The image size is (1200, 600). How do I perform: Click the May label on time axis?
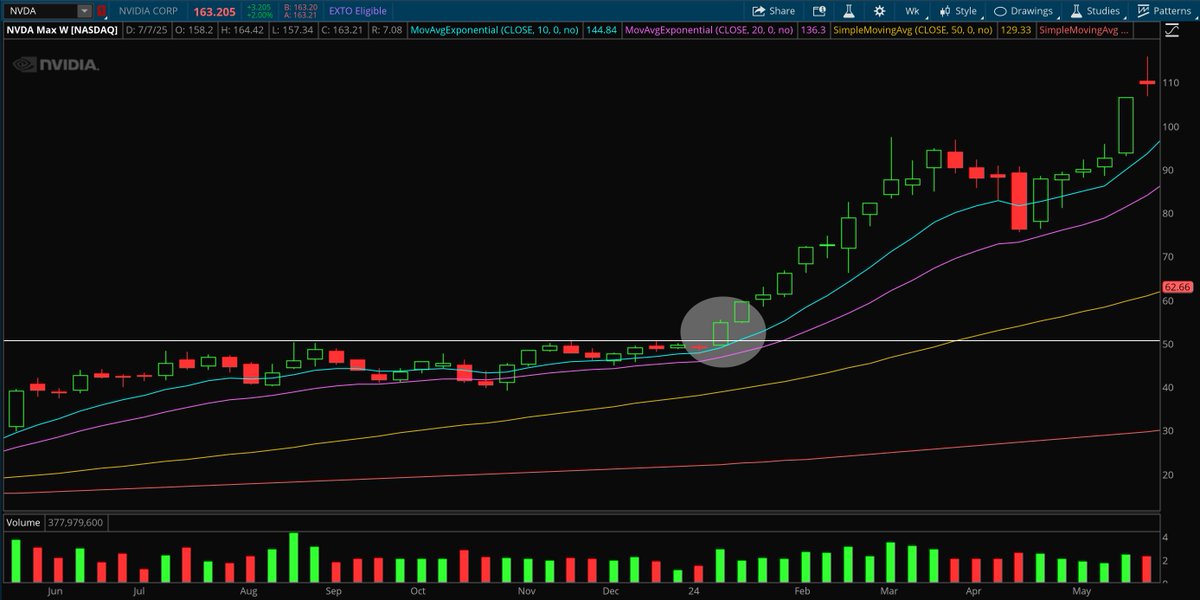[x=1082, y=591]
